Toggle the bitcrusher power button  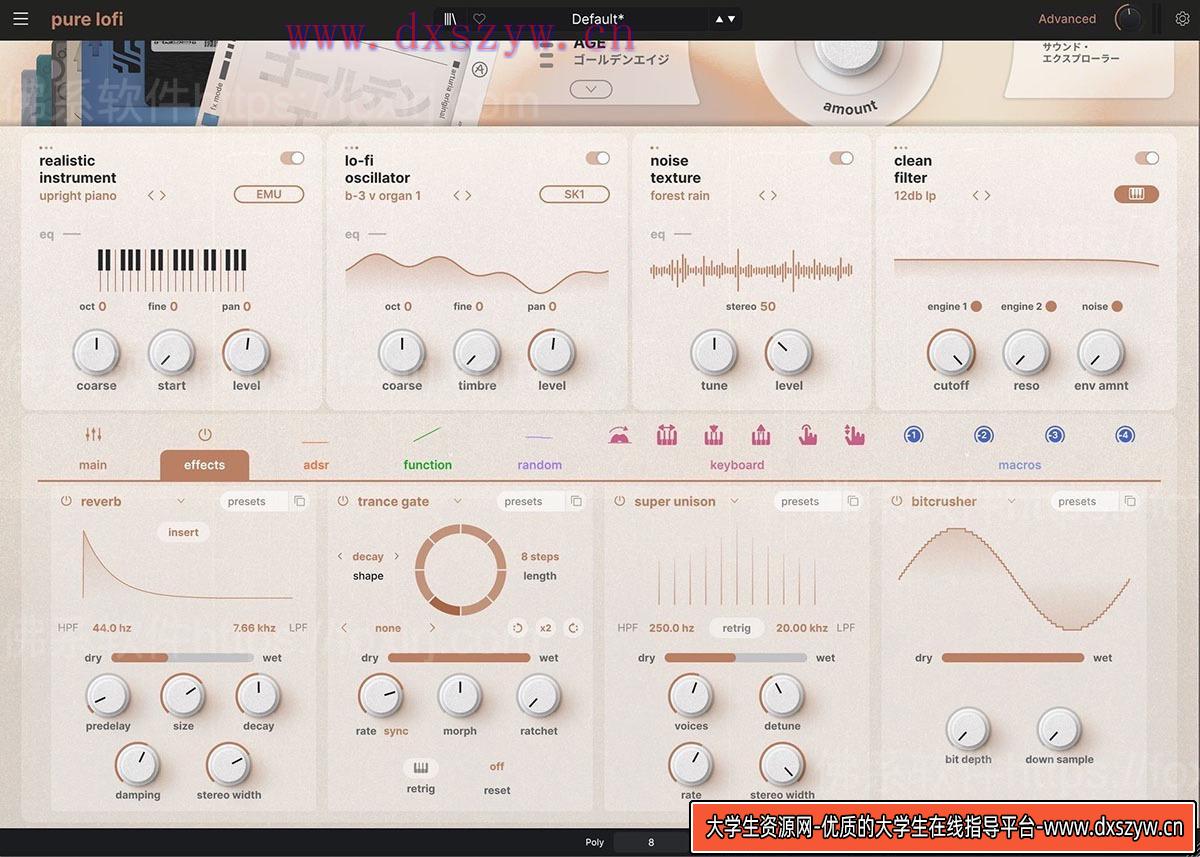click(896, 501)
